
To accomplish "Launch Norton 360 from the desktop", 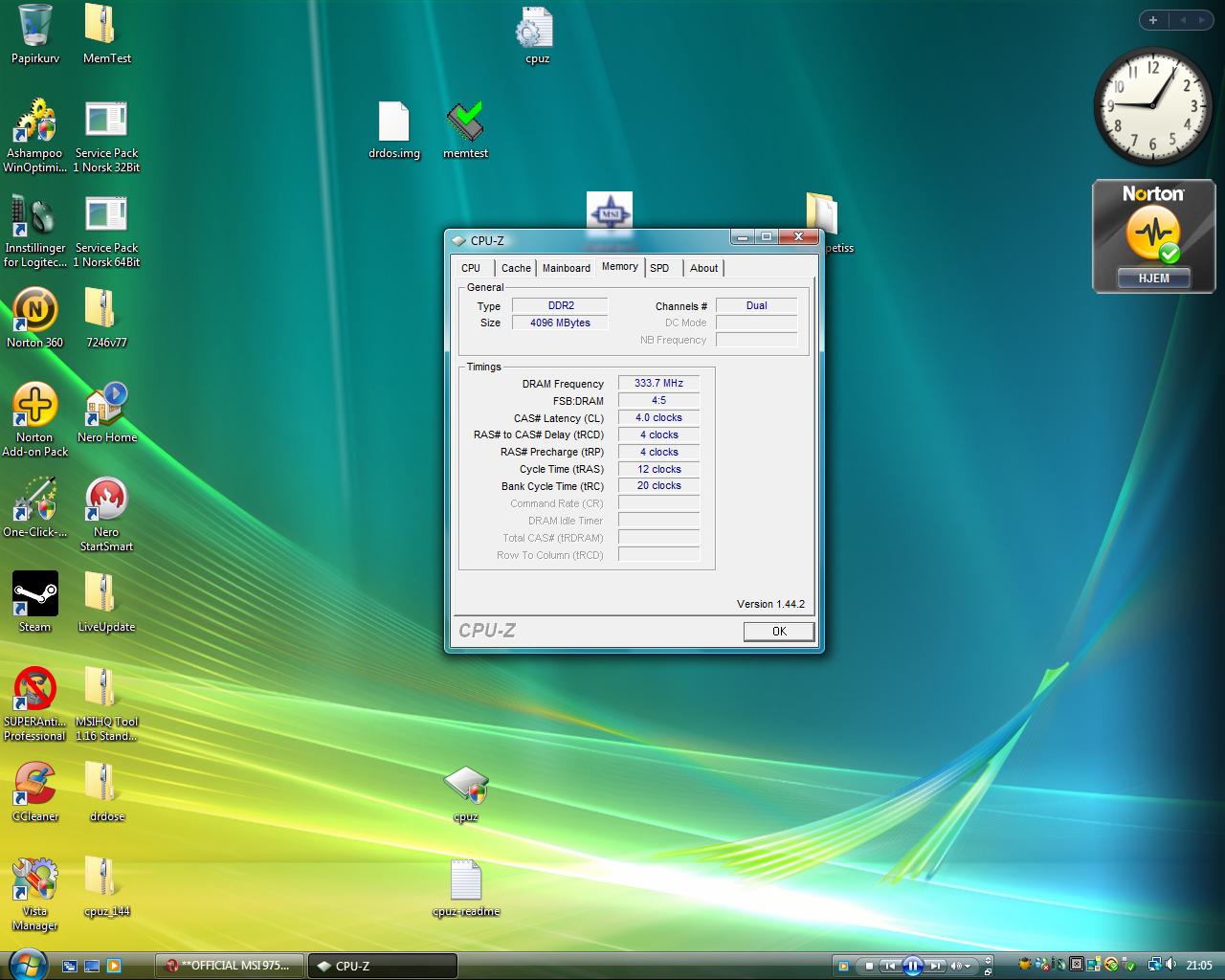I will 34,318.
